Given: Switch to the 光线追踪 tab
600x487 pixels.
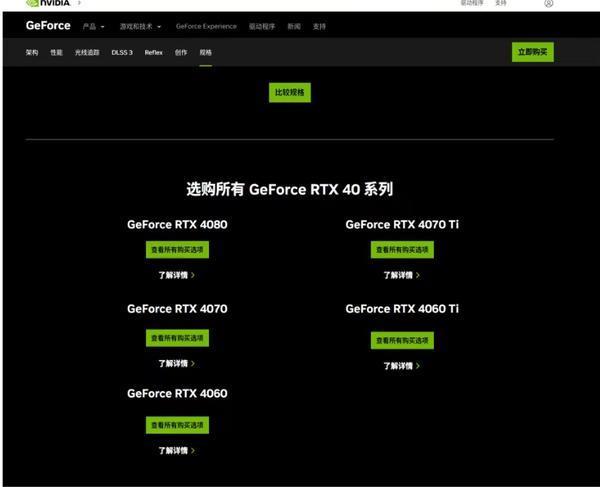Looking at the screenshot, I should coord(87,52).
